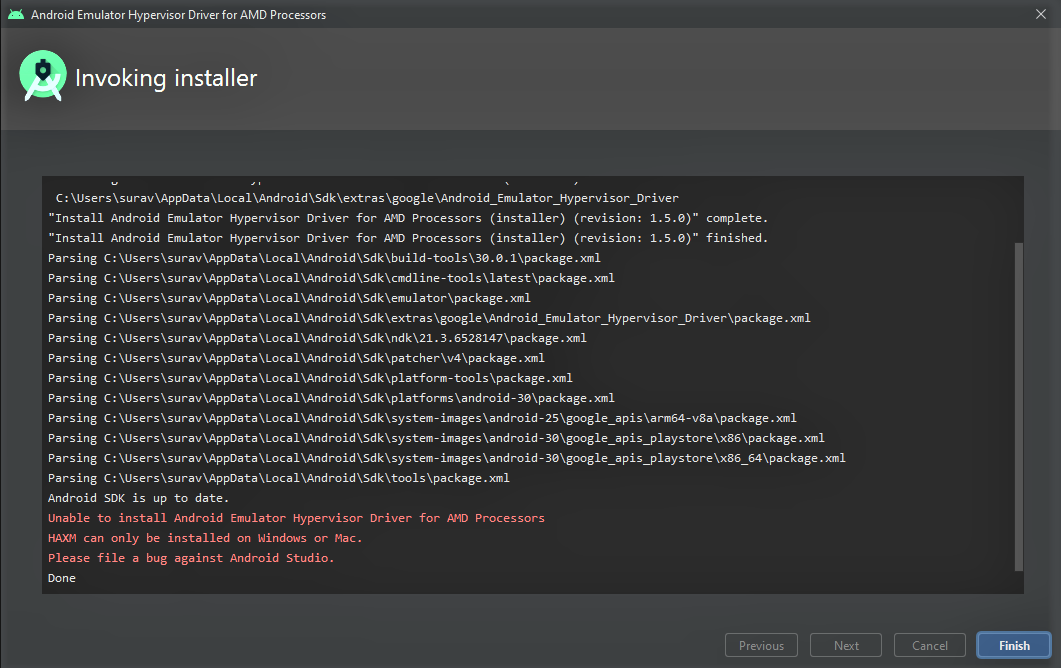The width and height of the screenshot is (1061, 668).
Task: Click the 'Done' log line
Action: point(62,578)
